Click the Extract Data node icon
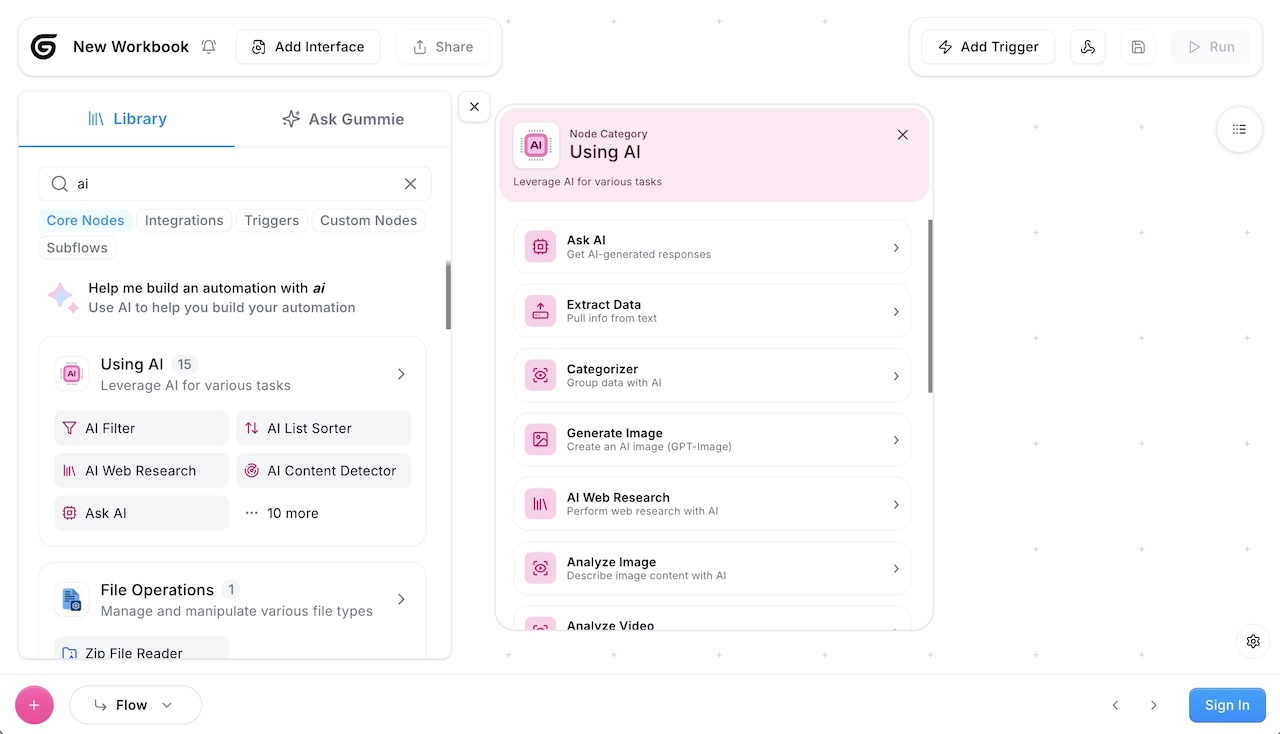Viewport: 1280px width, 734px height. (540, 311)
